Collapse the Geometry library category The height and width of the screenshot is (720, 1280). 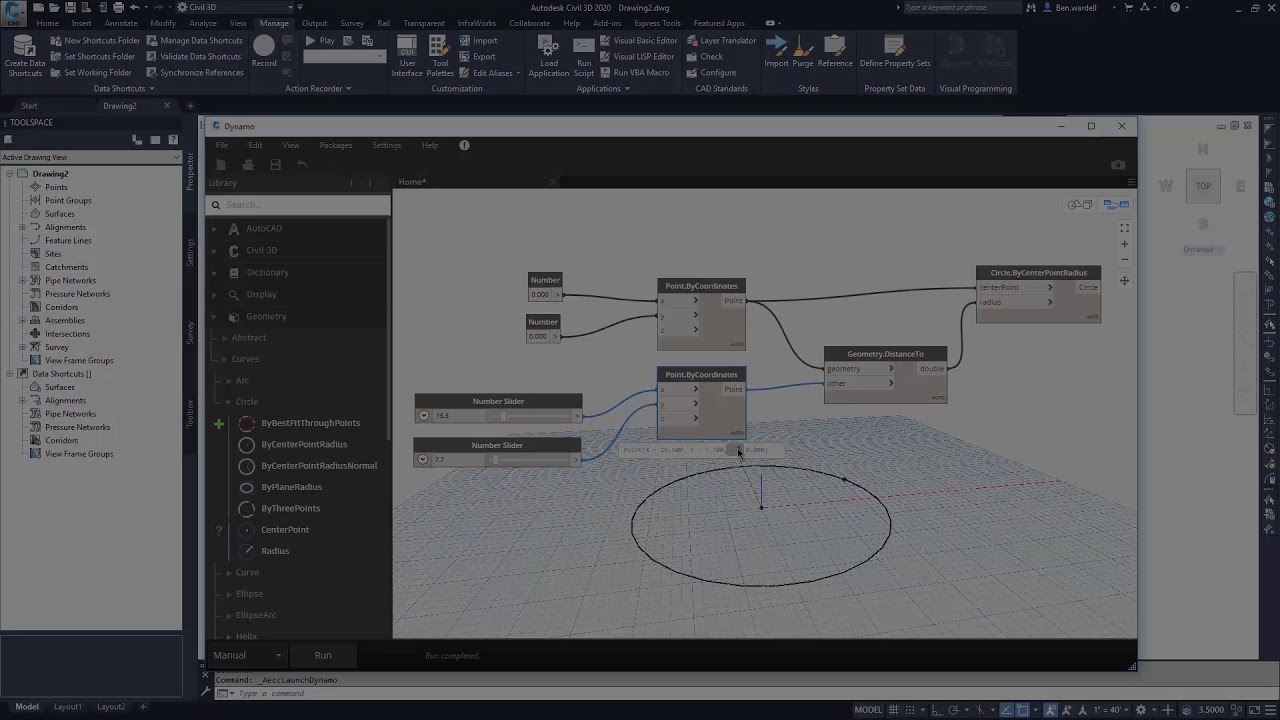[x=213, y=317]
